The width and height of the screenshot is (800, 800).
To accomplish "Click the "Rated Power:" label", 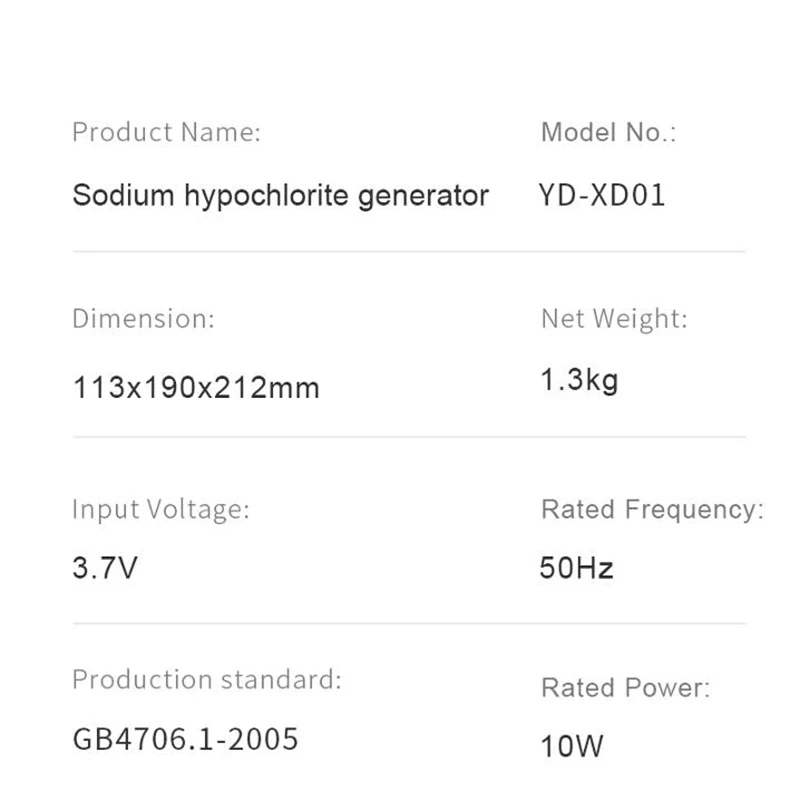I will pyautogui.click(x=625, y=688).
